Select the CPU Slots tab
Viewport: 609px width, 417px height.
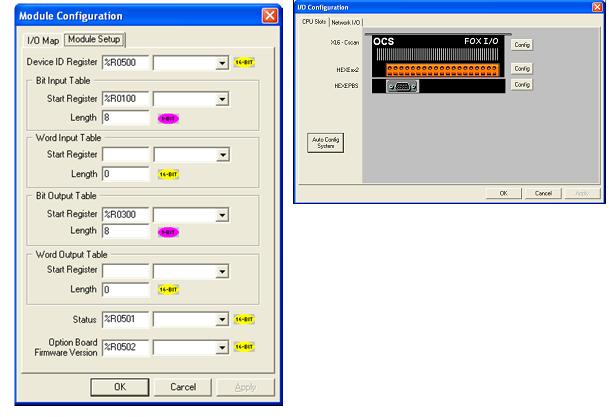pyautogui.click(x=314, y=21)
